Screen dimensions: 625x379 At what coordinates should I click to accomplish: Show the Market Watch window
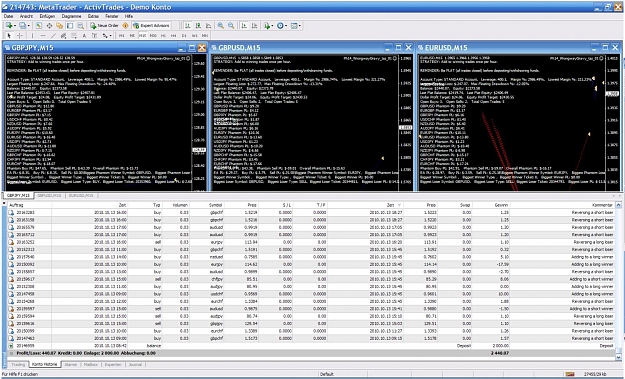coord(39,26)
